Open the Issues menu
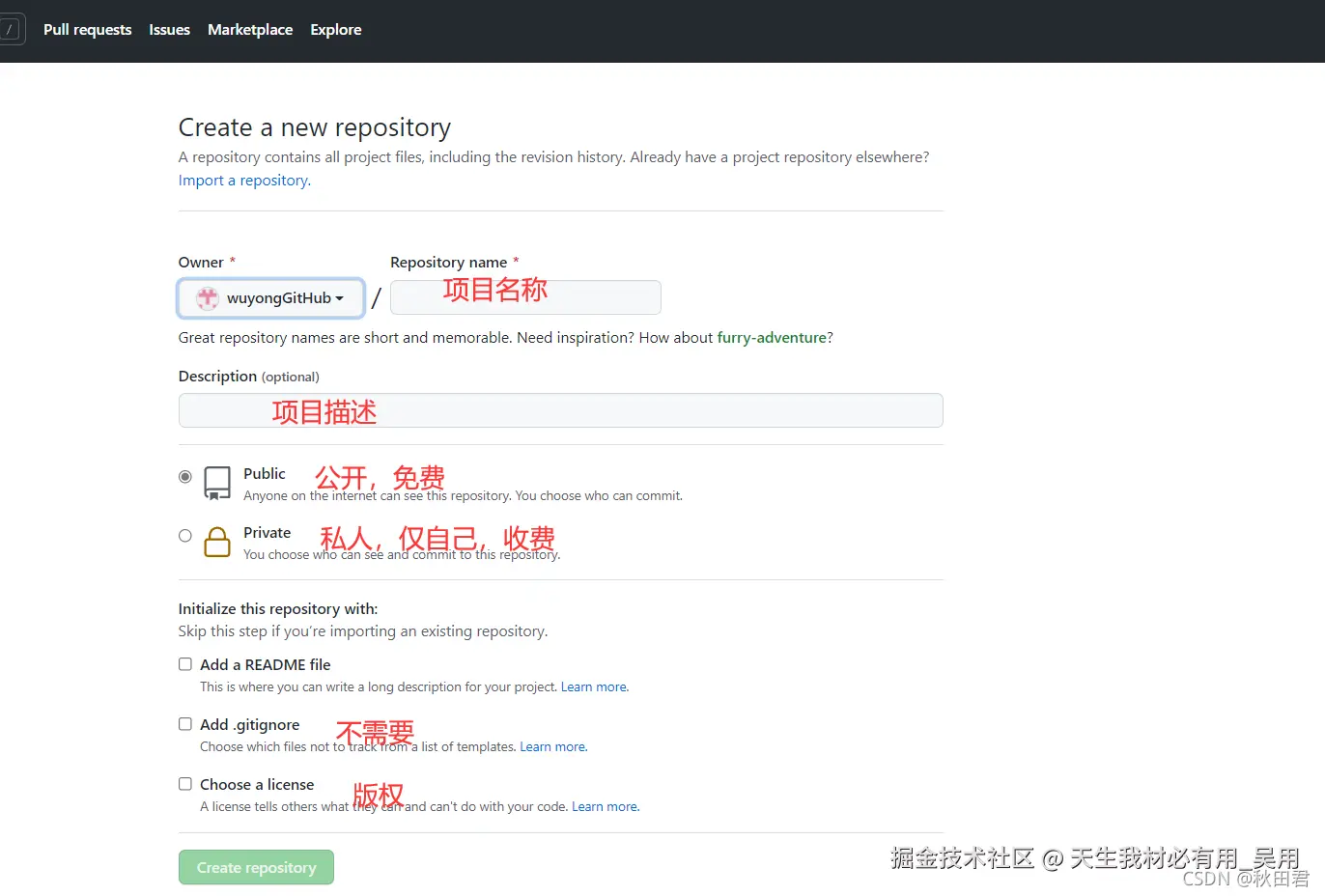Screen dimensions: 1325x896 pyautogui.click(x=169, y=29)
